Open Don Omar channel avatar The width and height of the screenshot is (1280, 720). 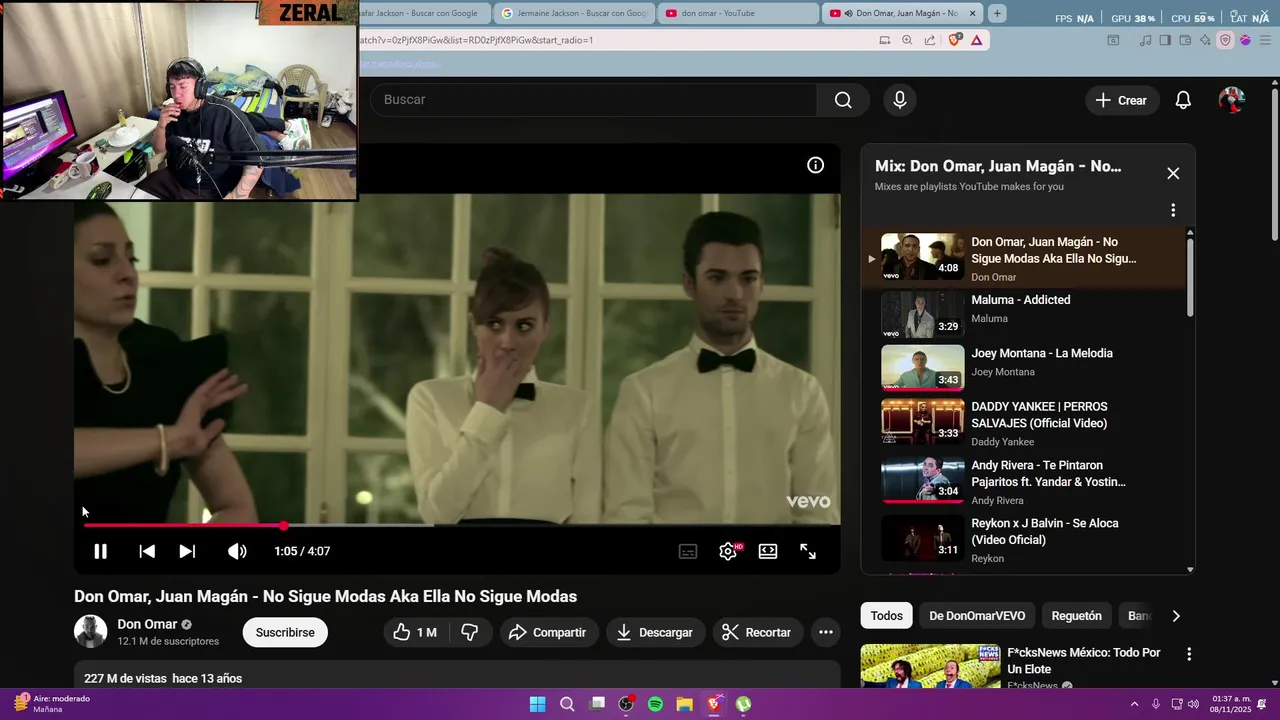91,631
